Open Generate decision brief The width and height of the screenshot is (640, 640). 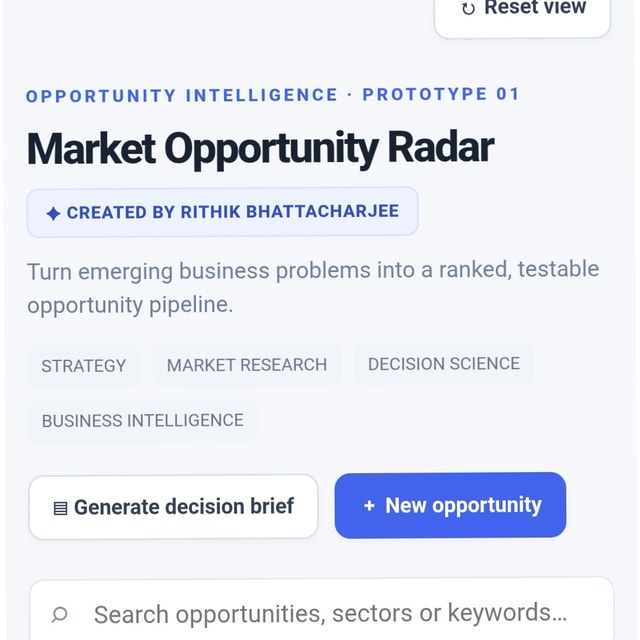[x=173, y=507]
